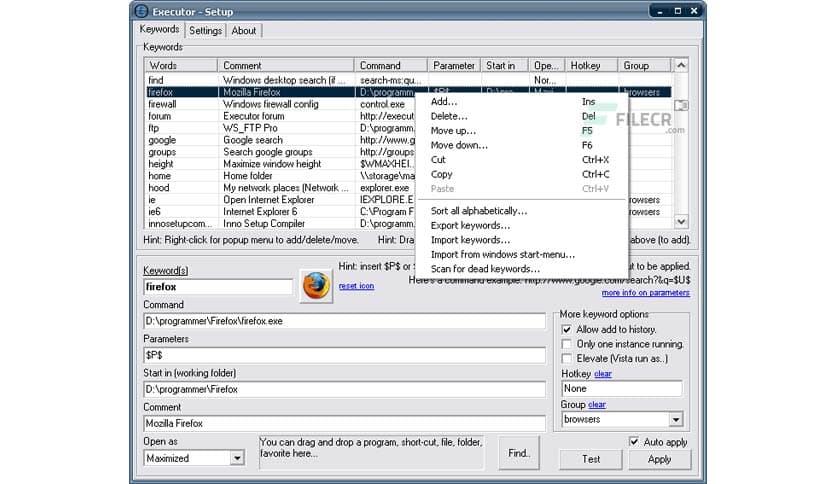This screenshot has height=484, width=836.
Task: Click the Hotkey clear link
Action: pyautogui.click(x=603, y=374)
